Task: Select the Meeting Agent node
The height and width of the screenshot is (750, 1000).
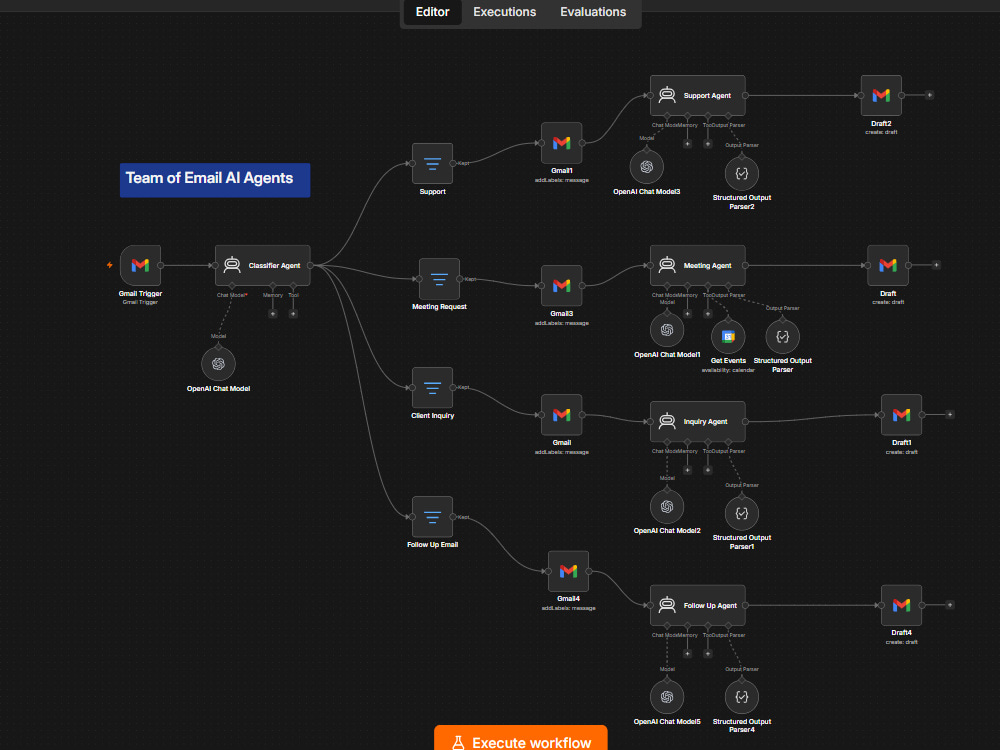Action: point(698,265)
